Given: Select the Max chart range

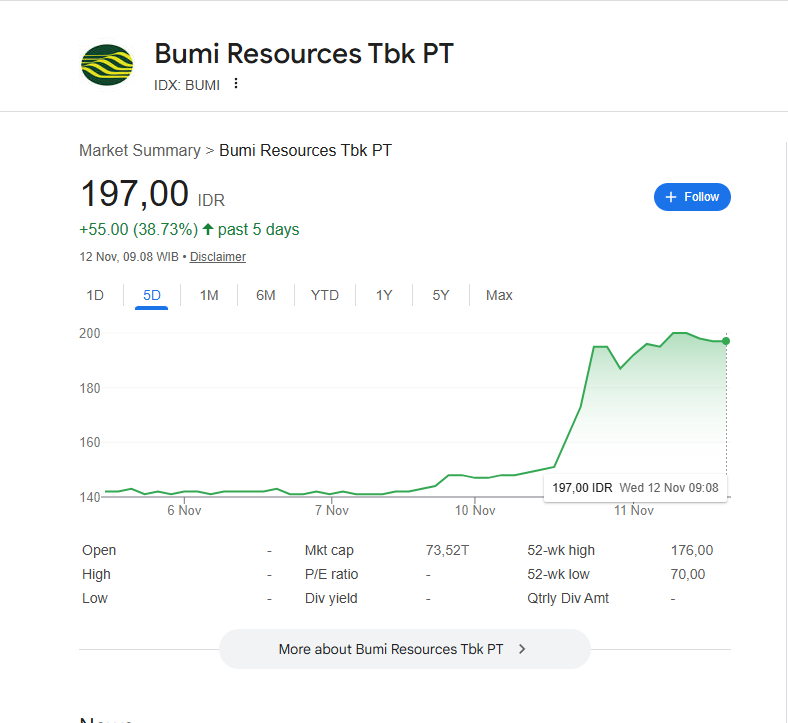Looking at the screenshot, I should tap(499, 295).
